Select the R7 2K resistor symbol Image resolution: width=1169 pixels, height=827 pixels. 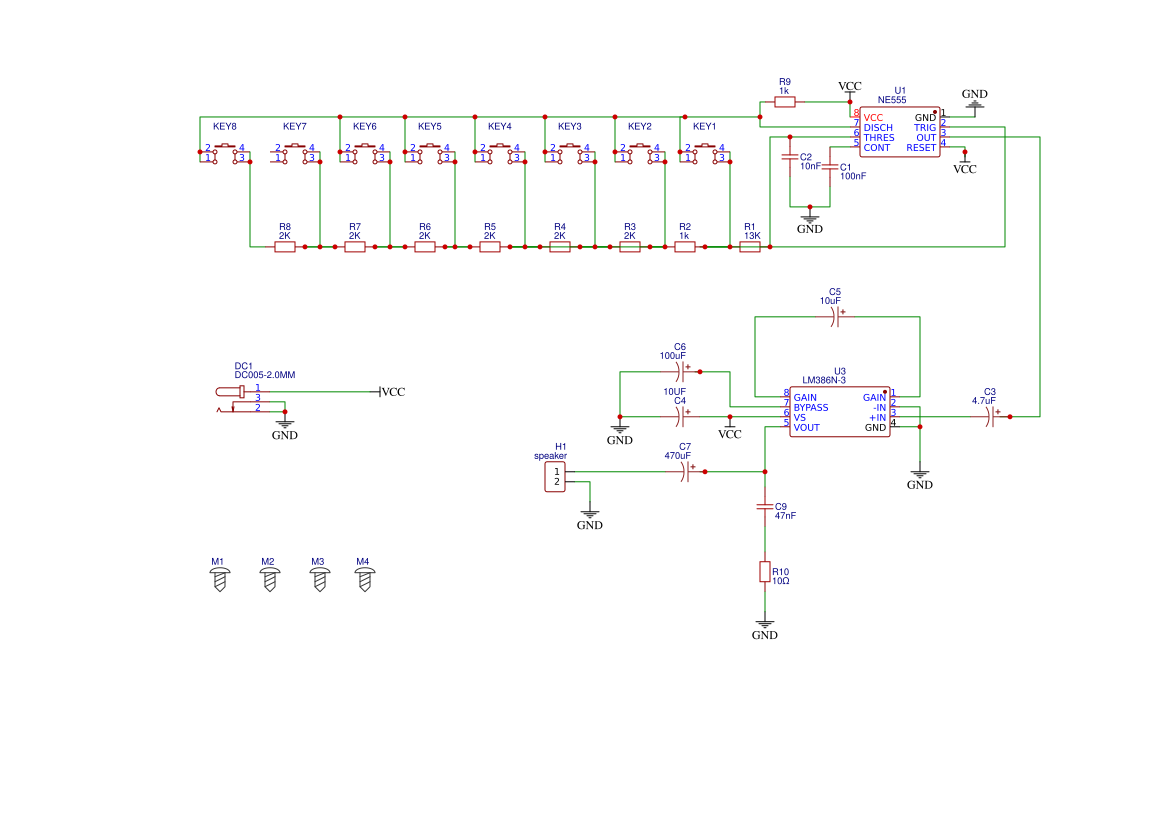point(355,247)
